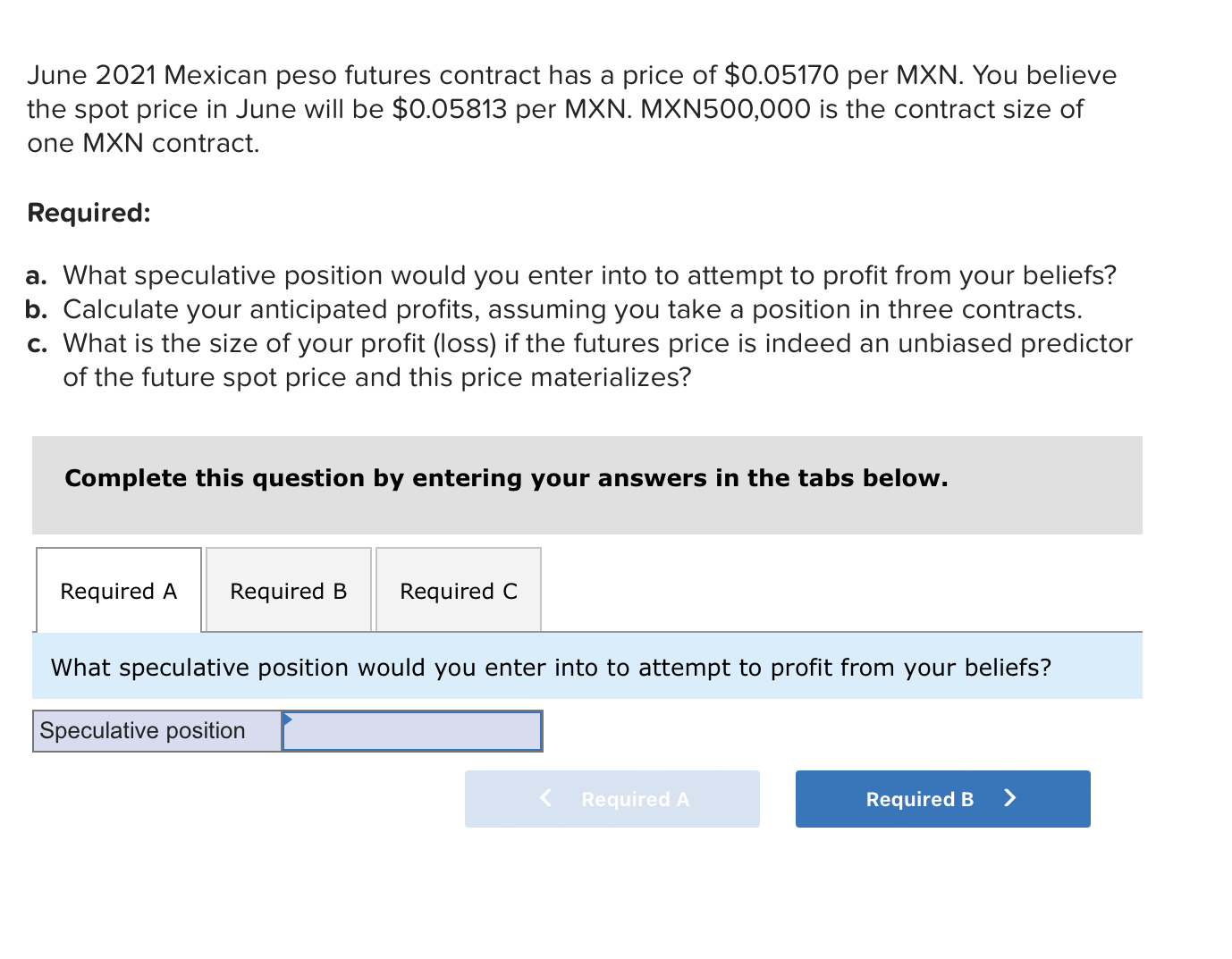Open the Speculative position answer dropdown
This screenshot has width=1232, height=959.
(x=412, y=731)
